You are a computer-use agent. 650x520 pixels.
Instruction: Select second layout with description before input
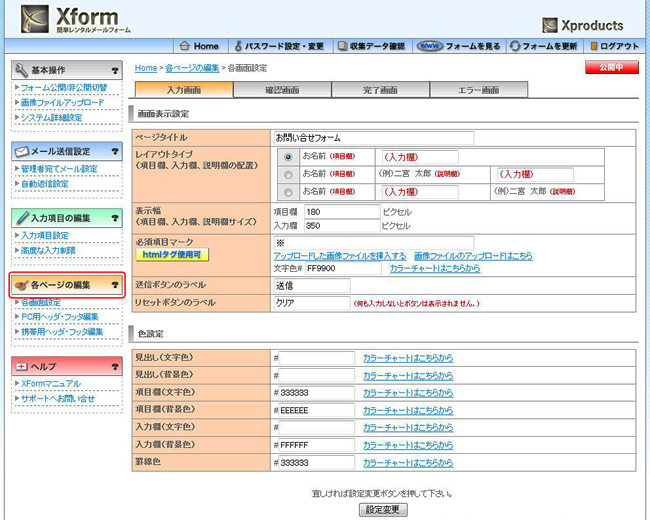pyautogui.click(x=288, y=175)
